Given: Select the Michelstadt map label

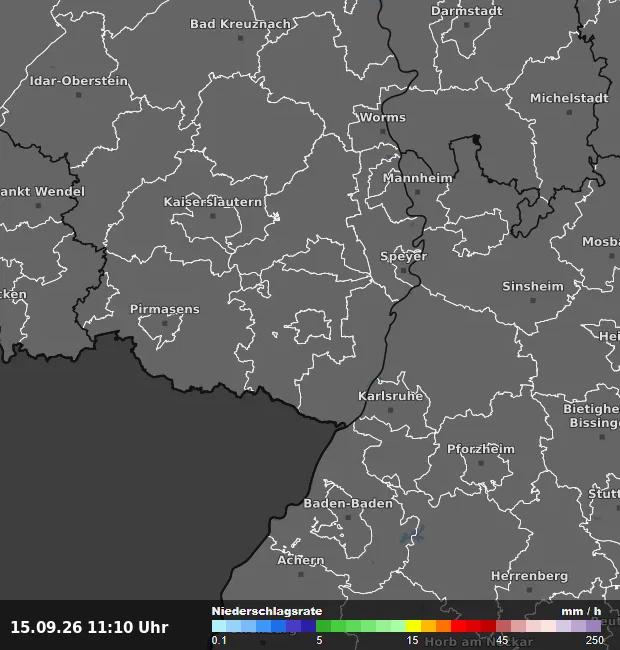Looking at the screenshot, I should pos(569,98).
